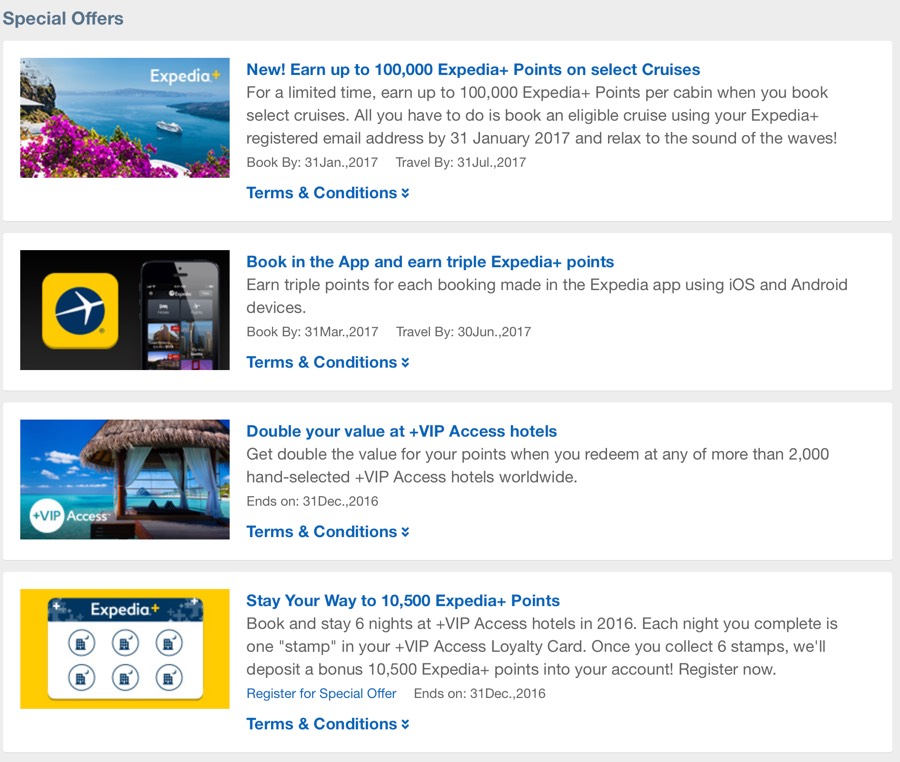Click the 'Book By: 31Jan.,2017' text

pos(312,162)
